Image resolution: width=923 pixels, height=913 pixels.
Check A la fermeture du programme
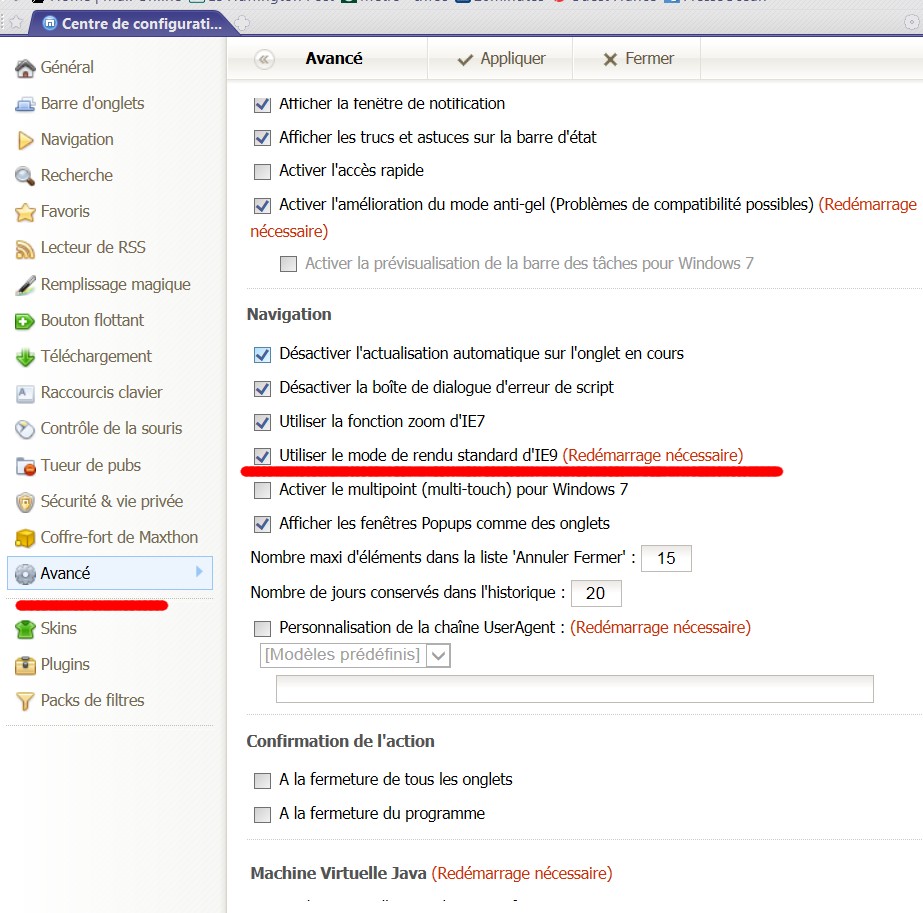[x=262, y=815]
